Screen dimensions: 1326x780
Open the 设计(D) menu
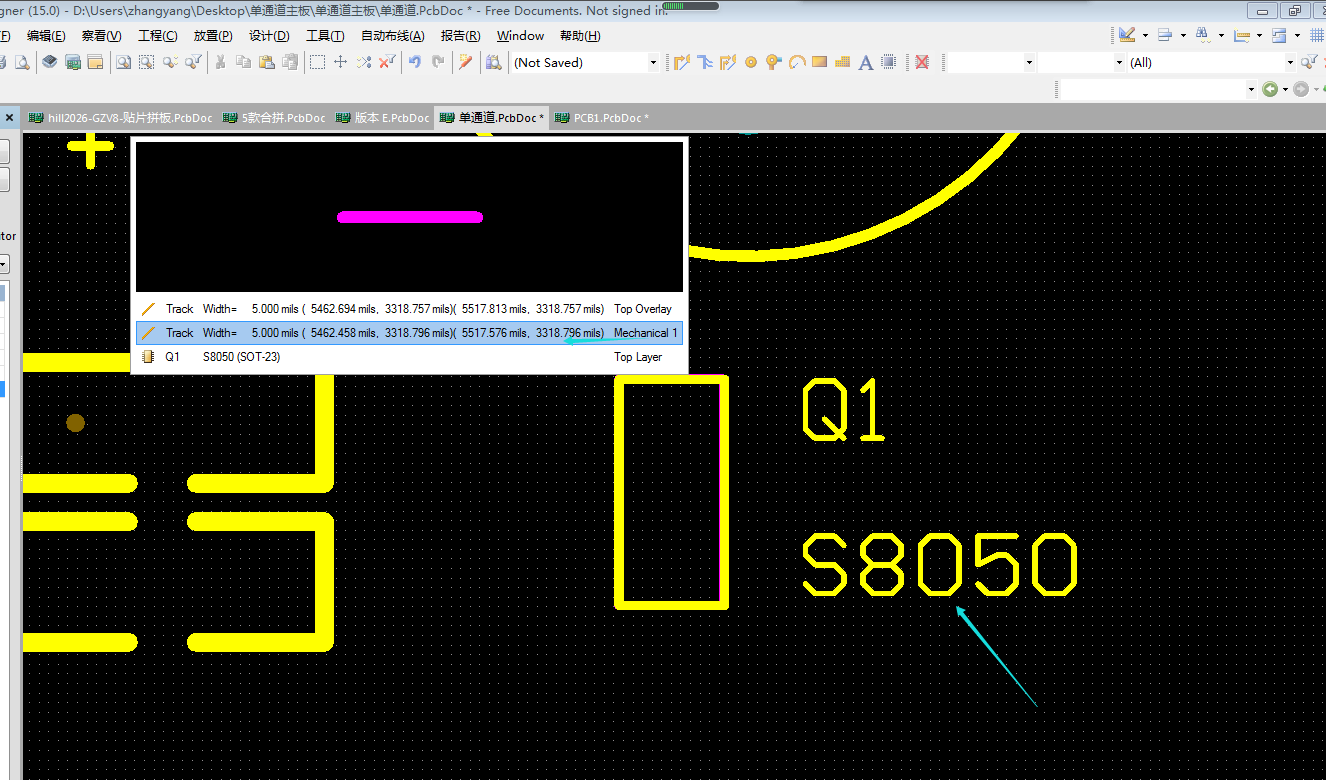(269, 36)
